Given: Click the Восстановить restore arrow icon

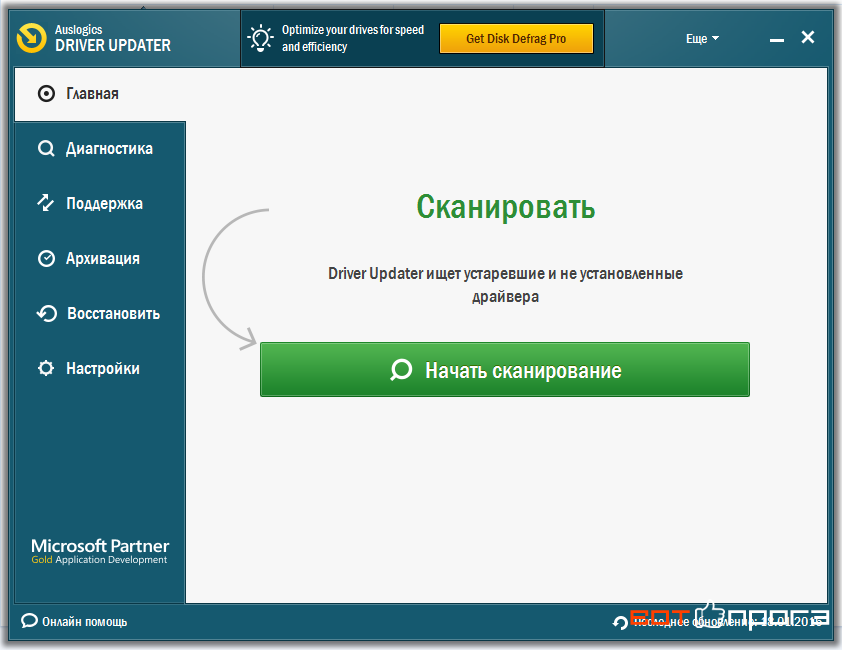Looking at the screenshot, I should (47, 313).
